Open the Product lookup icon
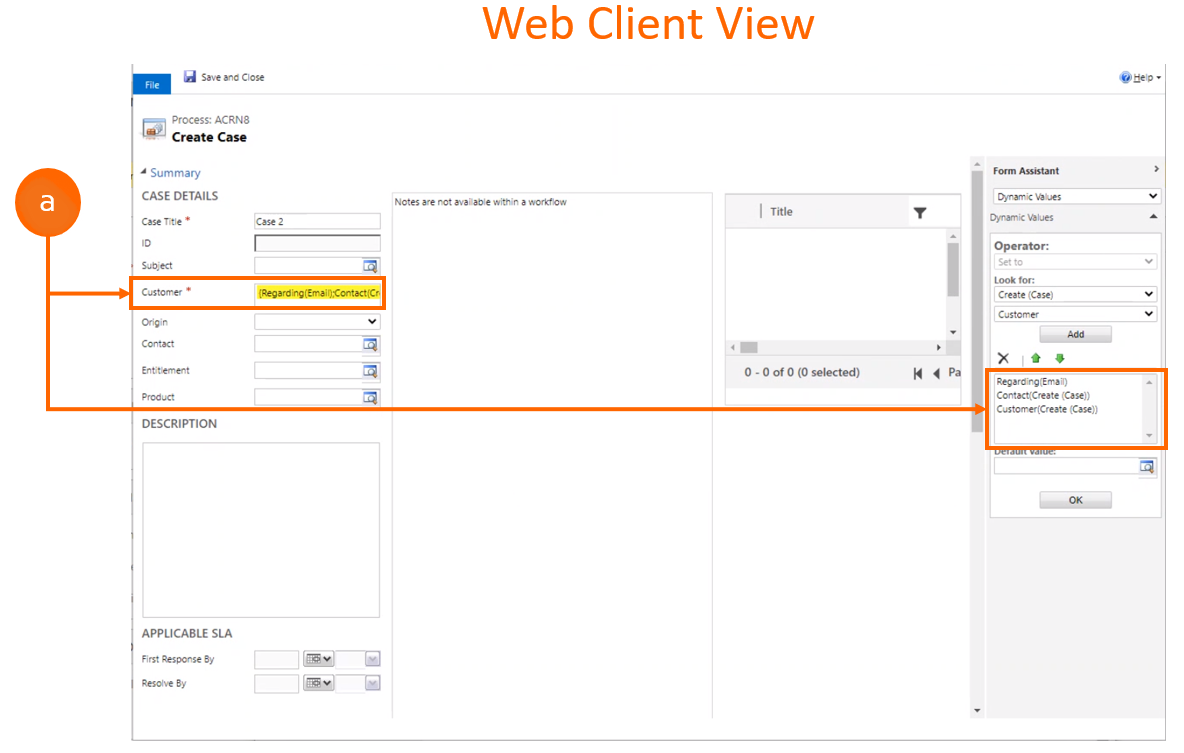Viewport: 1184px width, 753px height. point(370,397)
